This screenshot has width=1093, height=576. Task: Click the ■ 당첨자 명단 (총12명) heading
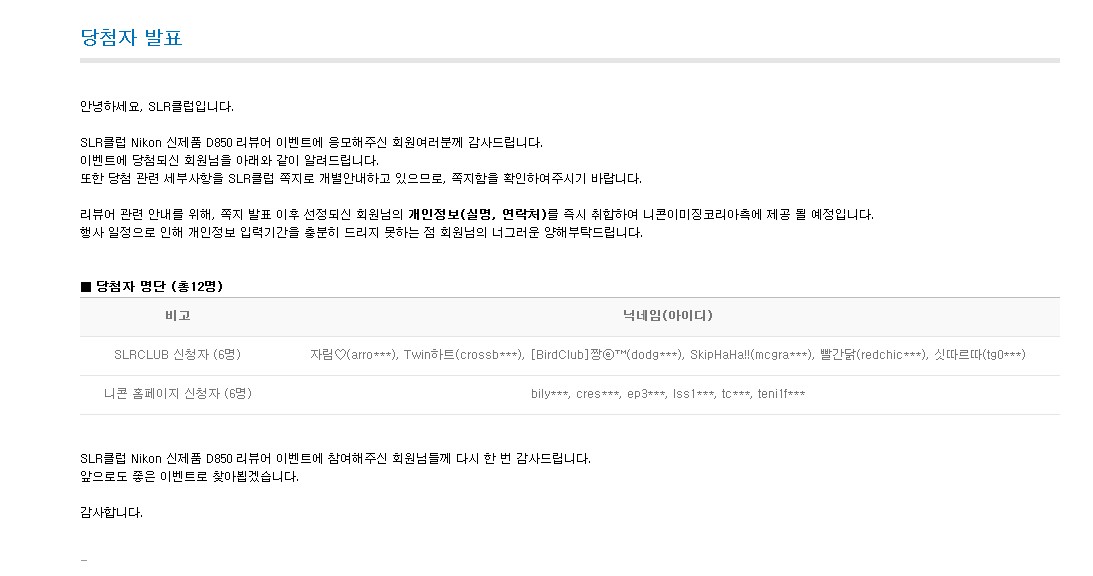click(152, 287)
